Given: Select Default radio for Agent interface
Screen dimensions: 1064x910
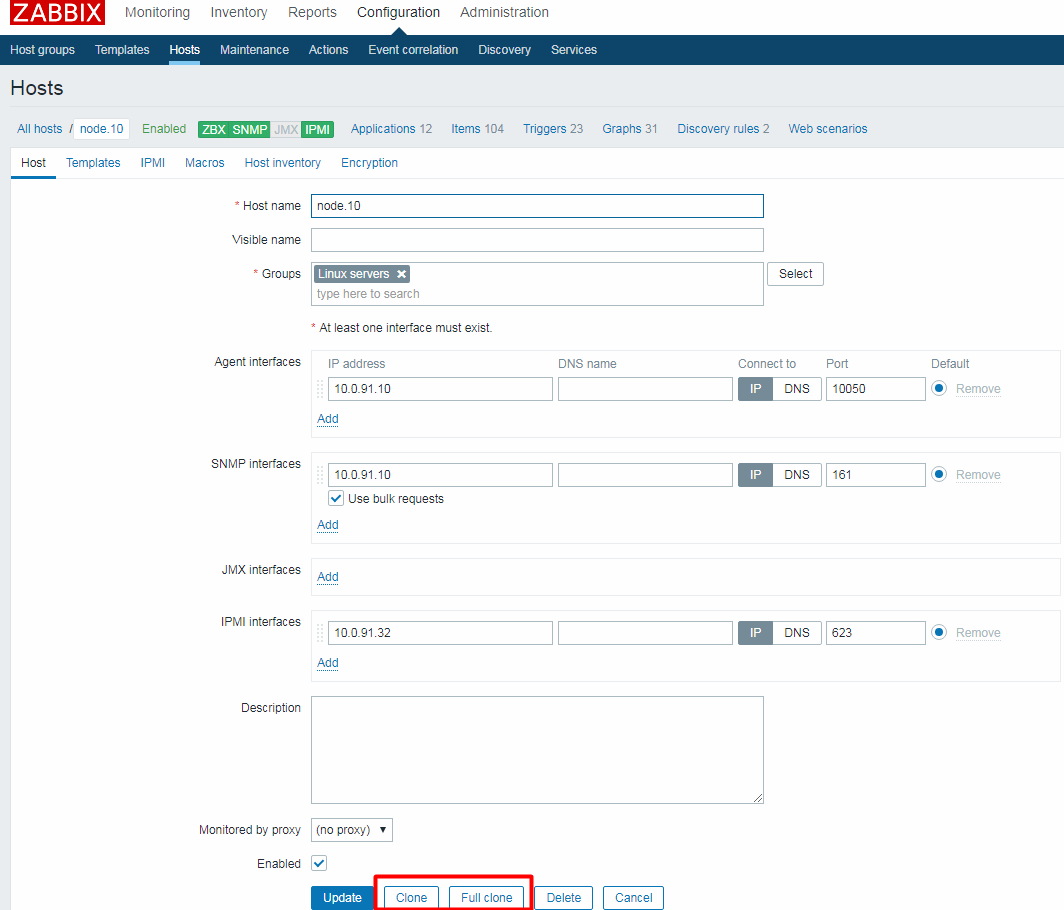Looking at the screenshot, I should point(939,389).
